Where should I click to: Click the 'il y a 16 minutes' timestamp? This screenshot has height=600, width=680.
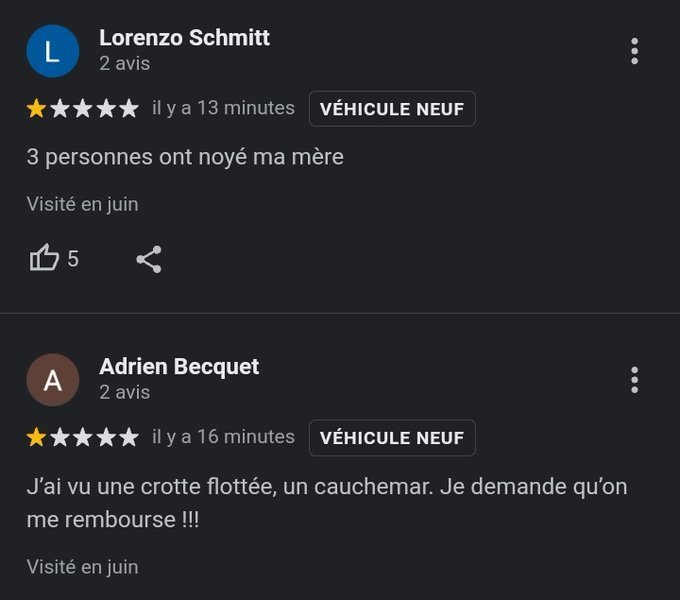coord(223,437)
